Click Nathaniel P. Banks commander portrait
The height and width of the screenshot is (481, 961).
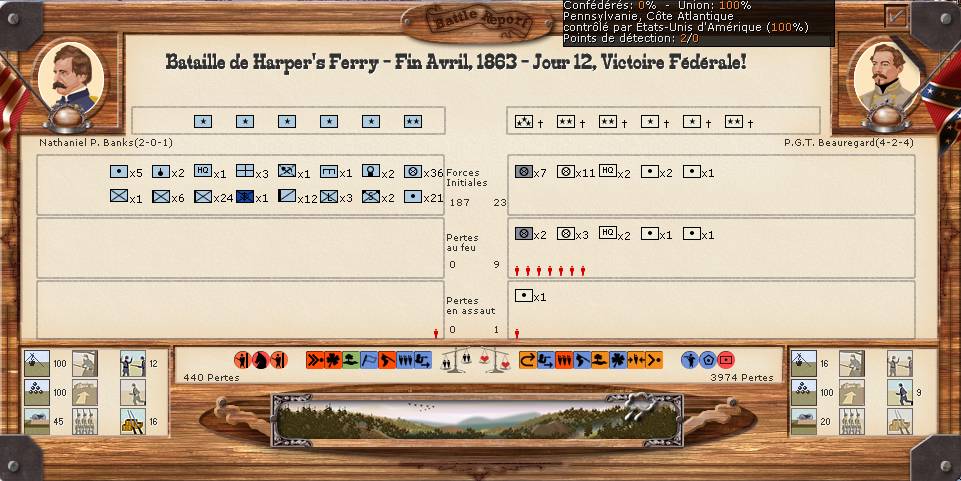[x=71, y=78]
